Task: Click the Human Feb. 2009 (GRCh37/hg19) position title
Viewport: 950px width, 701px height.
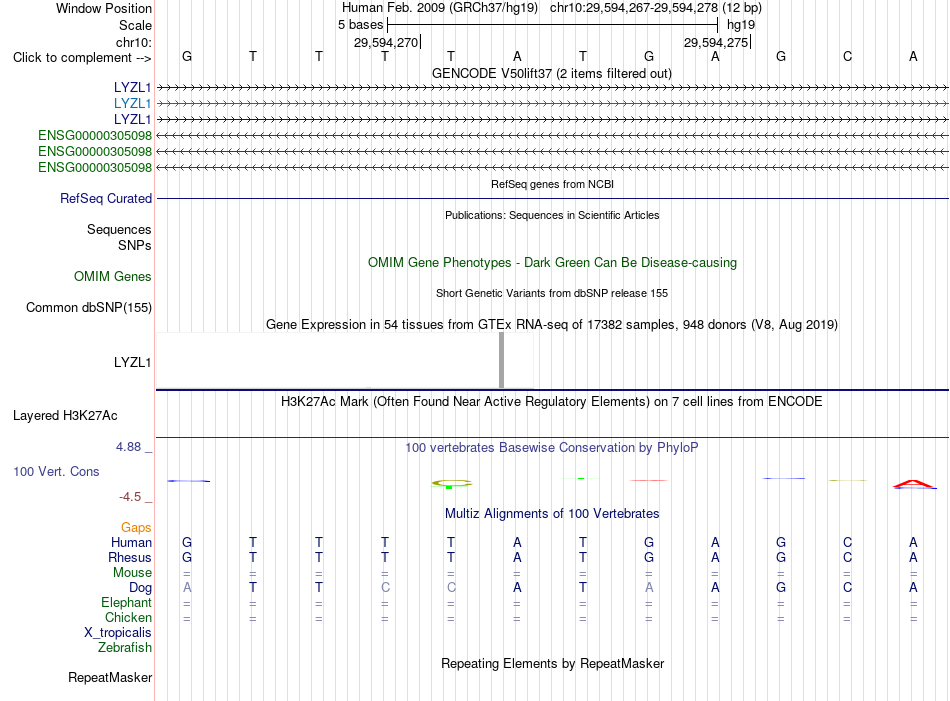Action: 440,8
